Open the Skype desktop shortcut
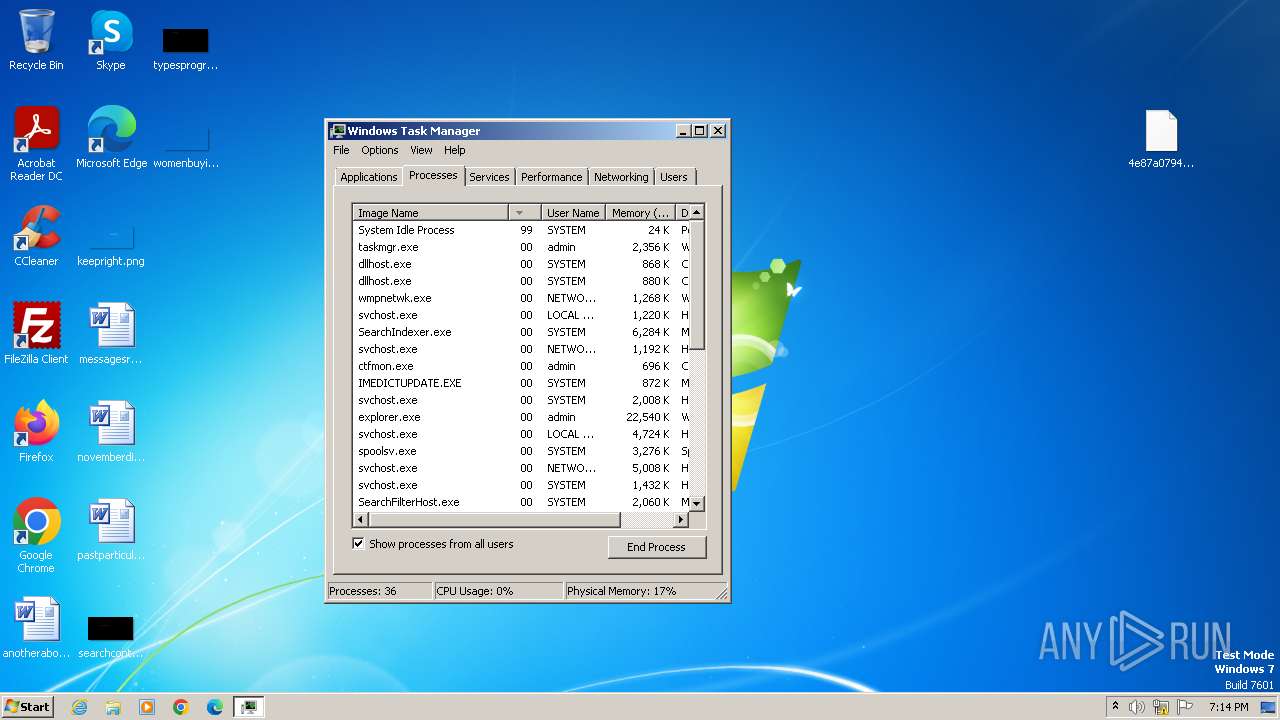Screen dimensions: 1280x720 (110, 40)
